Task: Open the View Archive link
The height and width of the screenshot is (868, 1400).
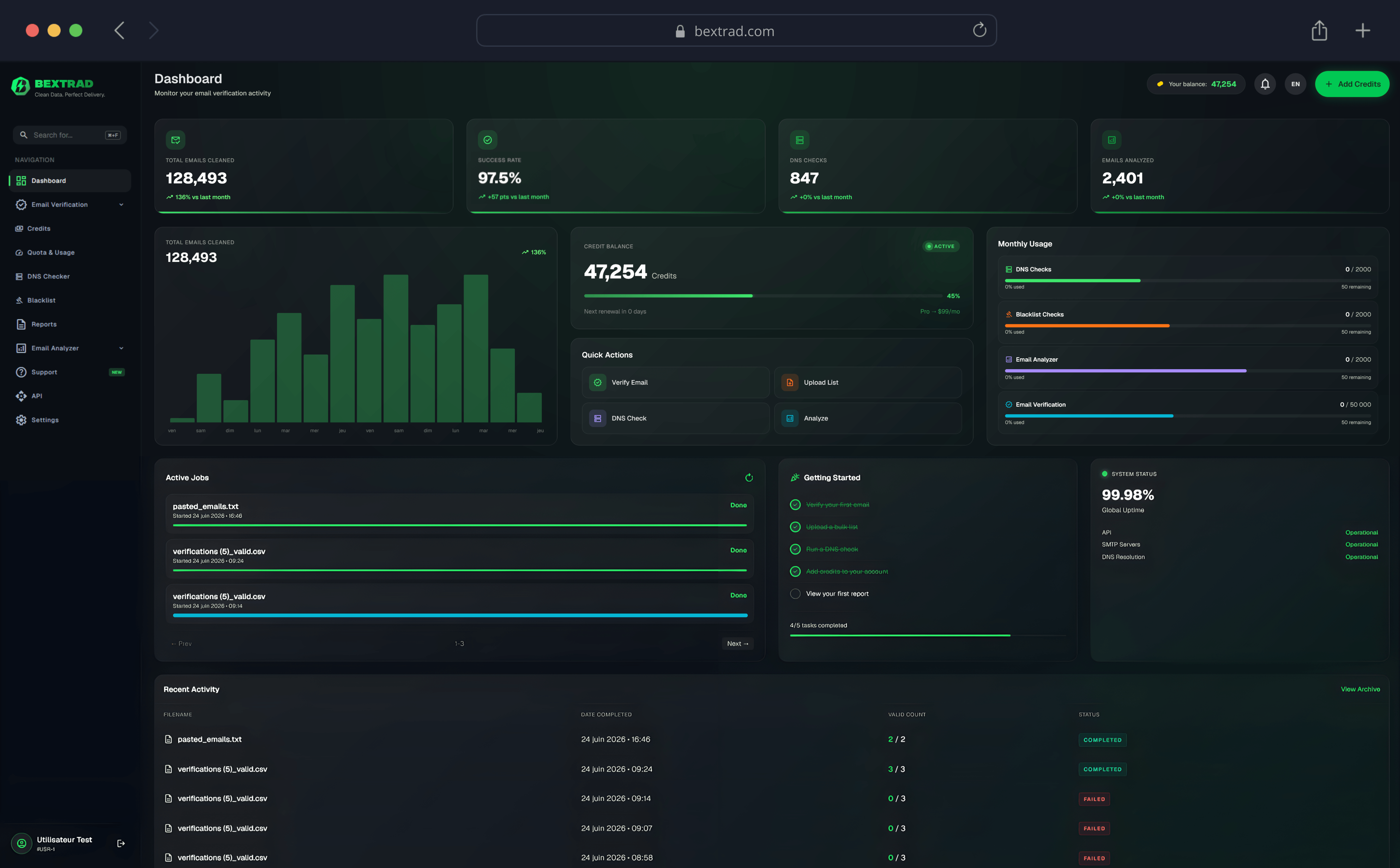Action: pos(1360,690)
